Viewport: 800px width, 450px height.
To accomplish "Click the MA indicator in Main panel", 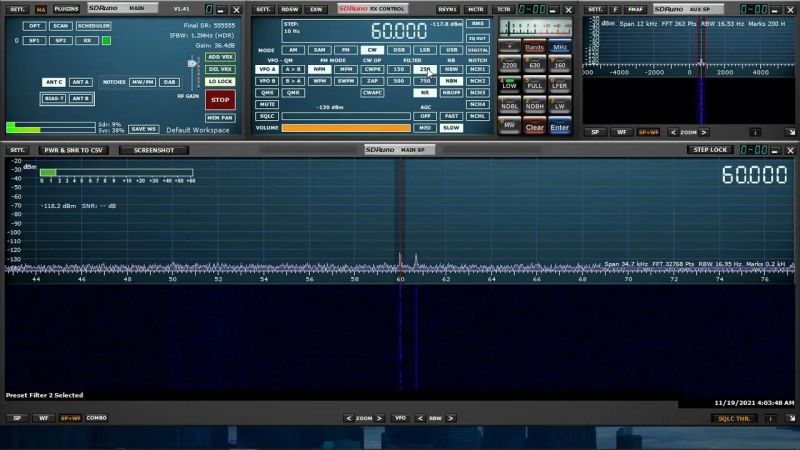I will coord(41,10).
